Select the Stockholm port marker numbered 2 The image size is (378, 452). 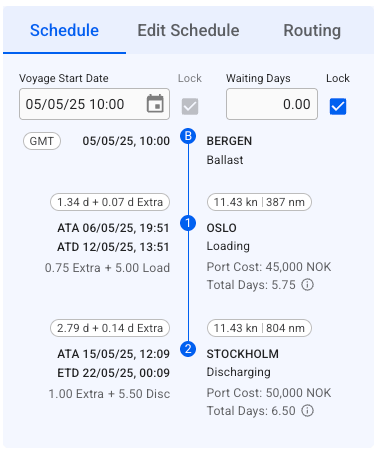click(x=188, y=349)
